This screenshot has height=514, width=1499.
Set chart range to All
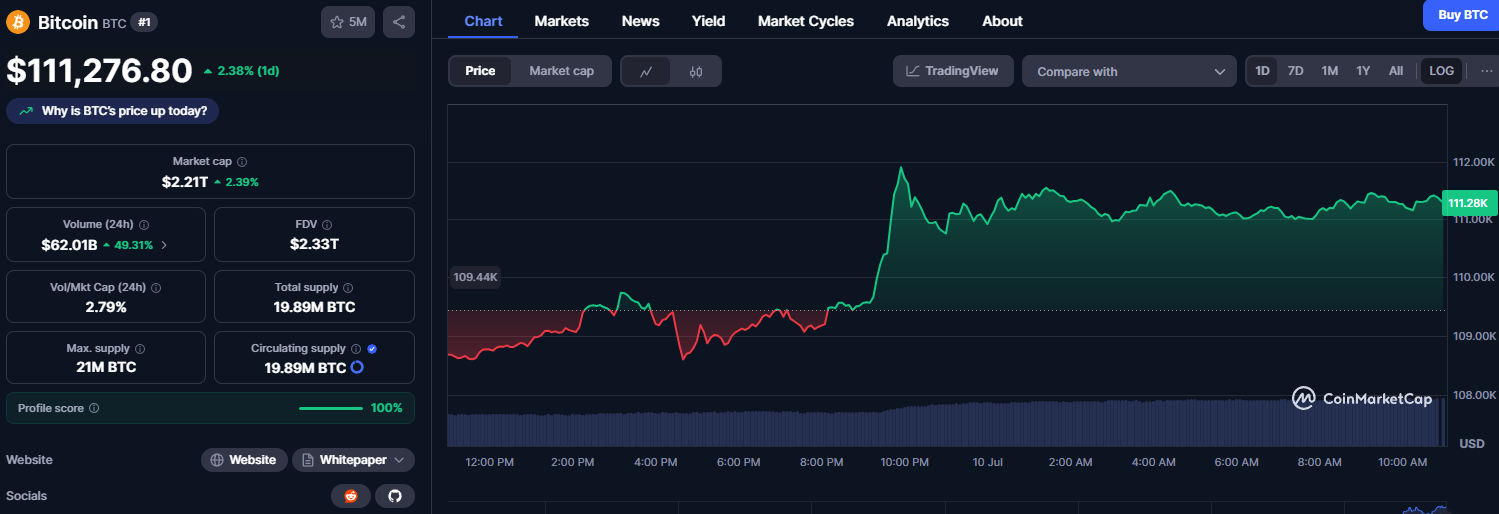pos(1396,71)
